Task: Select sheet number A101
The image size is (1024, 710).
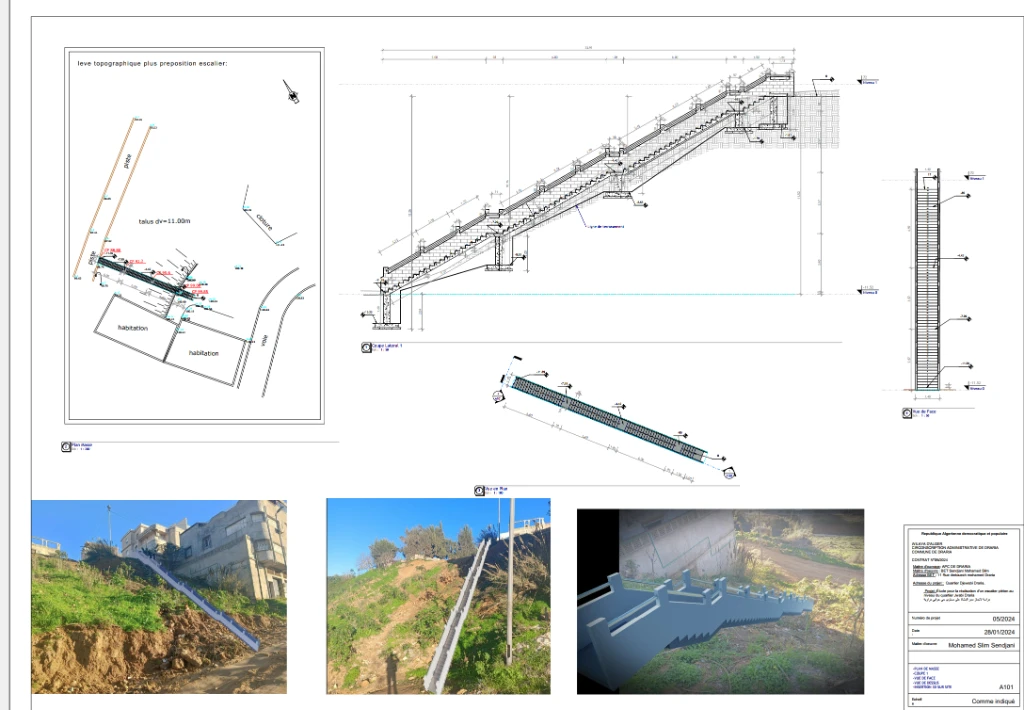Action: (x=1006, y=687)
